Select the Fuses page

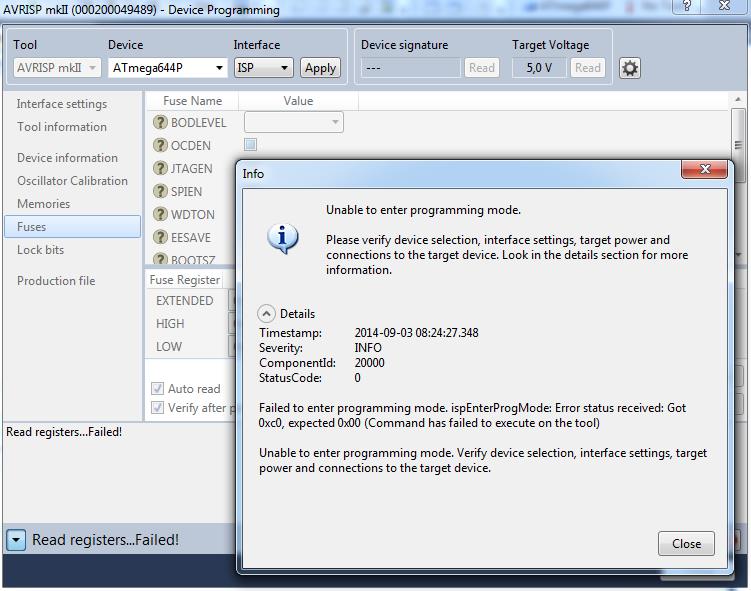click(72, 227)
